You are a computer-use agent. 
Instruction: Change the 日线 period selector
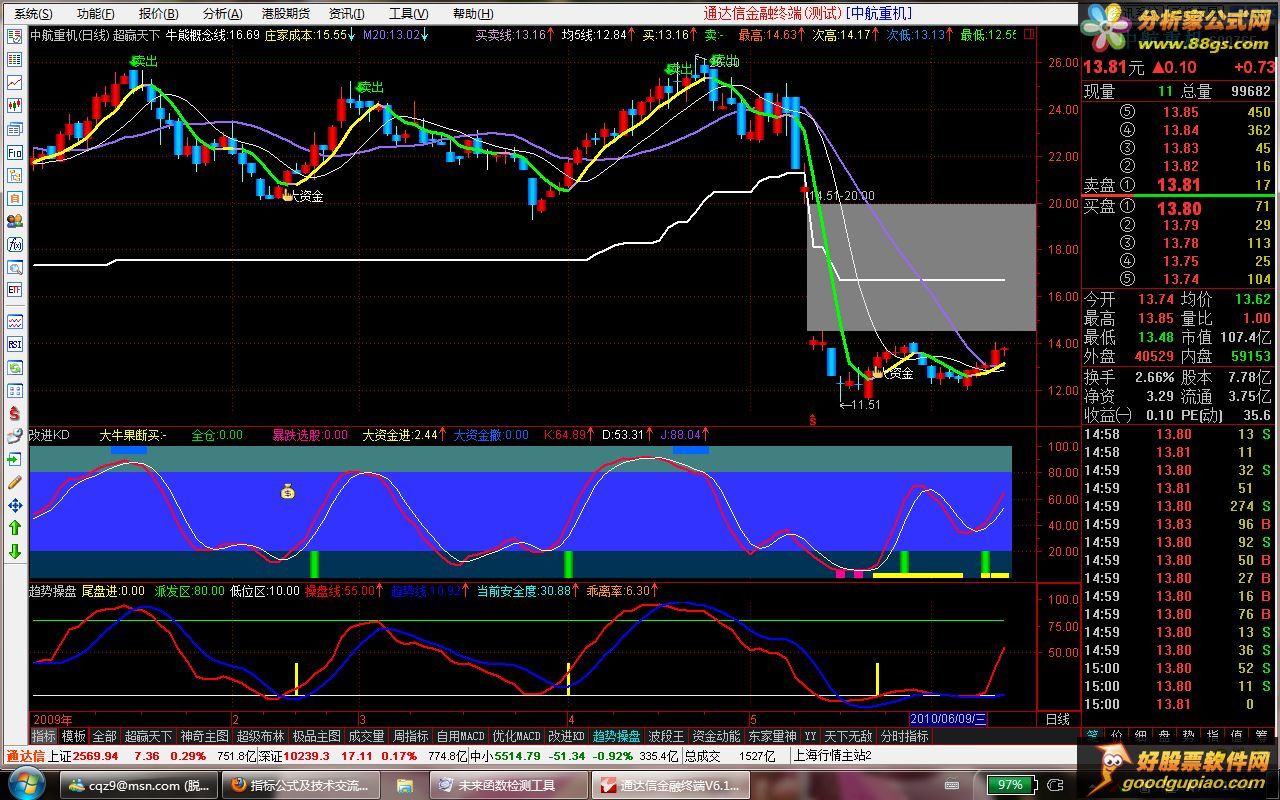point(1057,719)
